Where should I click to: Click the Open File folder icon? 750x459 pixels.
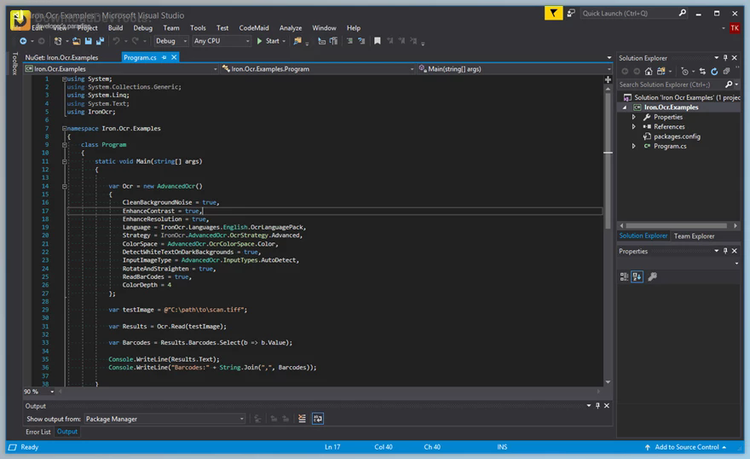point(76,41)
